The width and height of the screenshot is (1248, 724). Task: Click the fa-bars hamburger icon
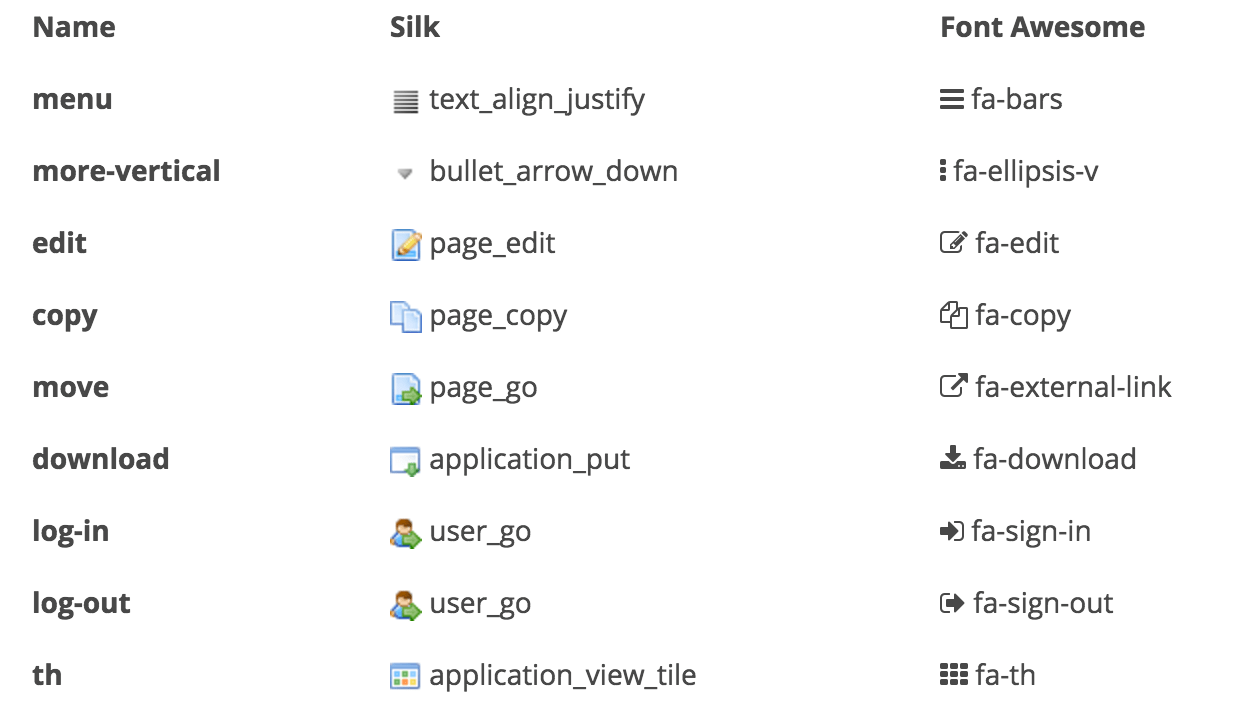(x=952, y=100)
